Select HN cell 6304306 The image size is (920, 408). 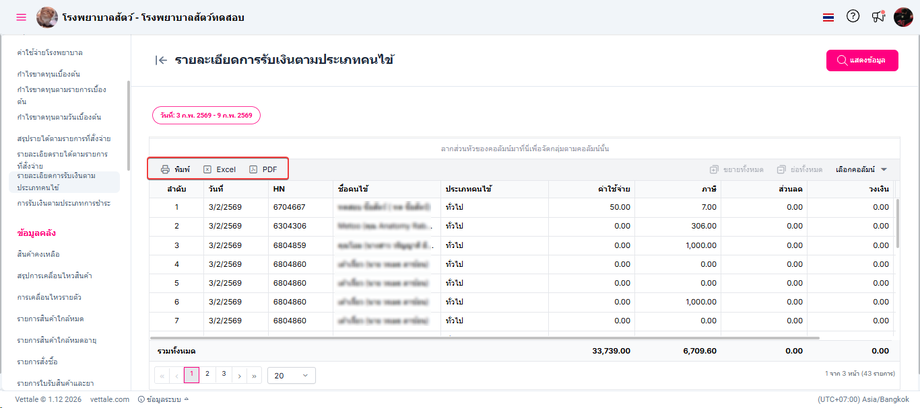(x=300, y=226)
